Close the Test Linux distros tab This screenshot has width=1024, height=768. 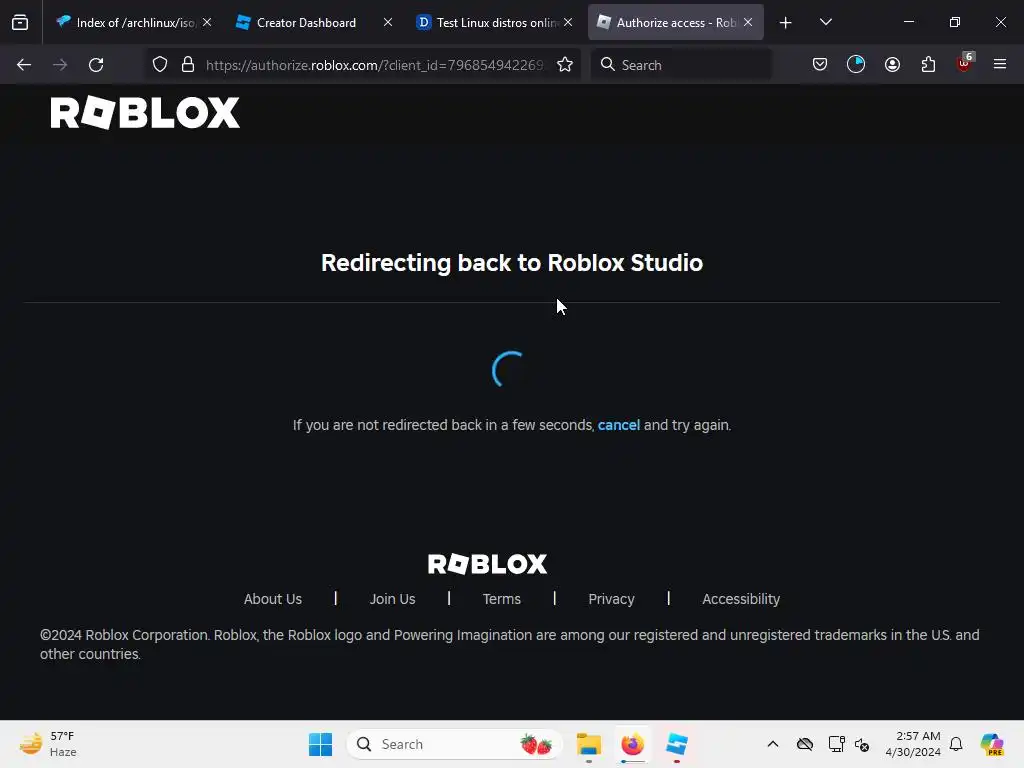[x=568, y=22]
